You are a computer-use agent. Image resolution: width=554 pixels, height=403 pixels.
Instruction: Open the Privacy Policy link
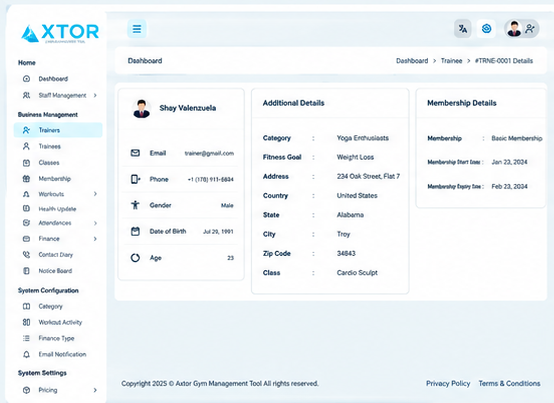[448, 384]
